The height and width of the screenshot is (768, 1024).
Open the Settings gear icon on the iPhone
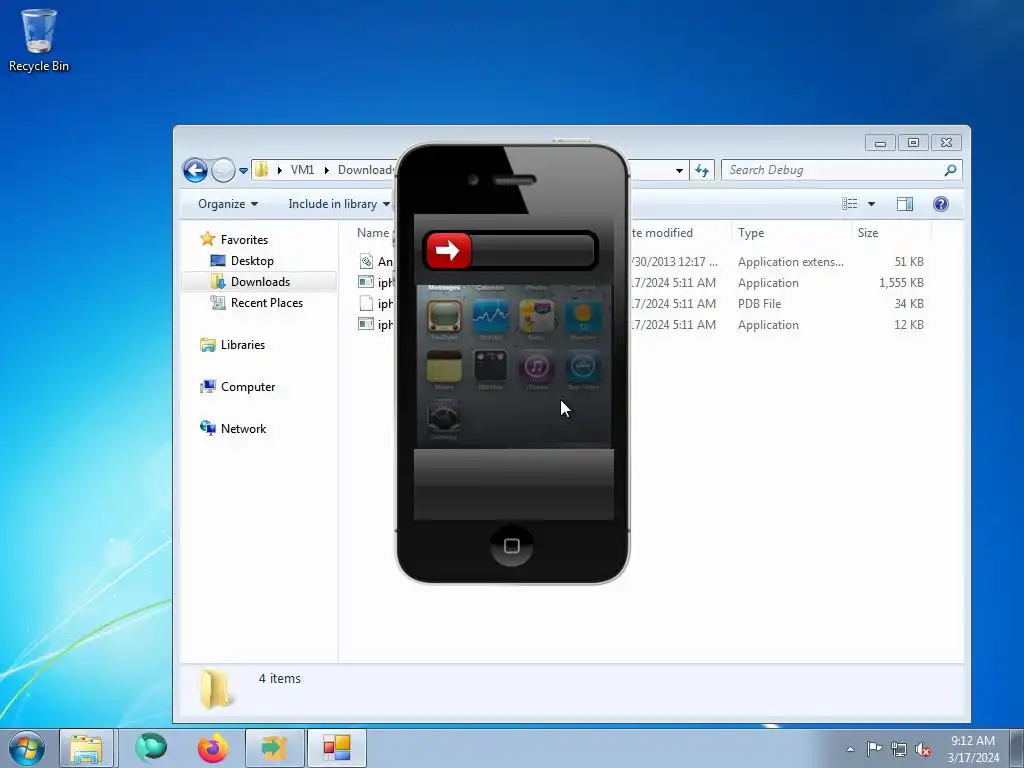(x=444, y=417)
